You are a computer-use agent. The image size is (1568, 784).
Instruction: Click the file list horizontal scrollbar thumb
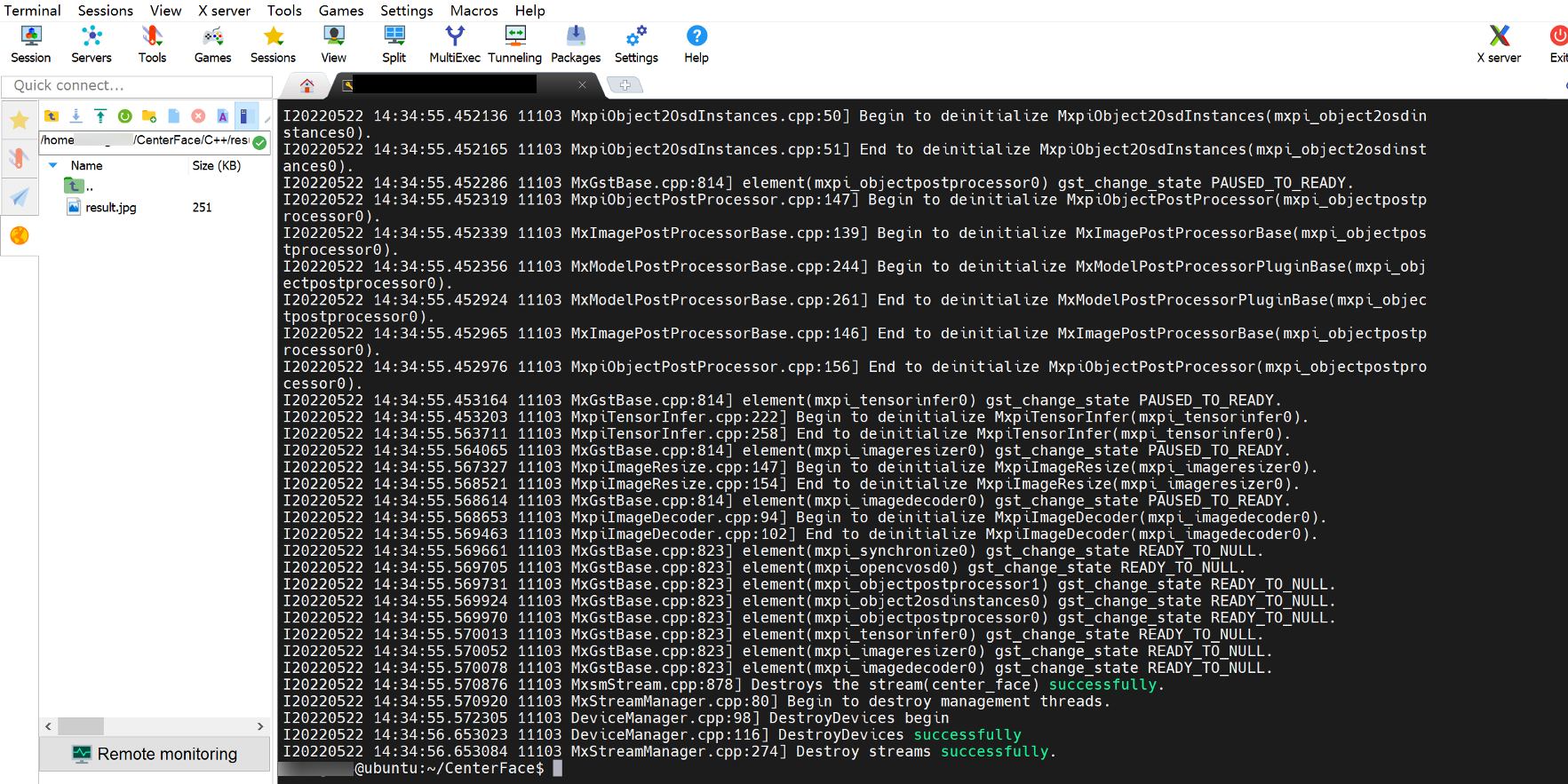[x=81, y=726]
